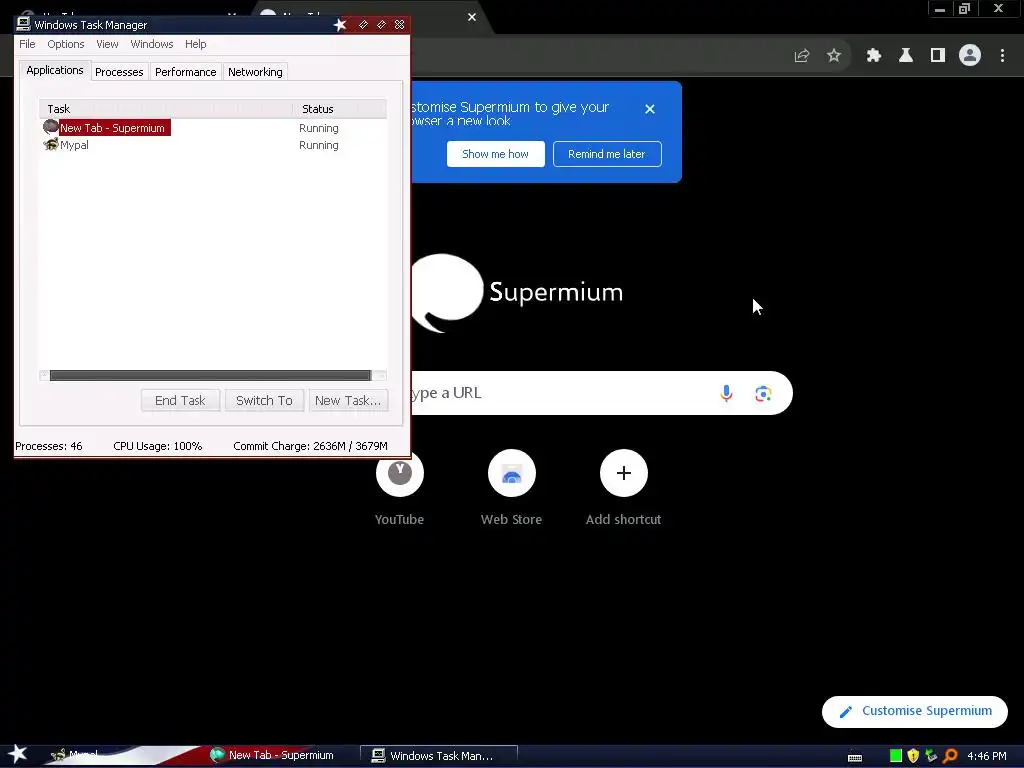Open the Options menu in Task Manager
This screenshot has height=768, width=1024.
pos(65,44)
